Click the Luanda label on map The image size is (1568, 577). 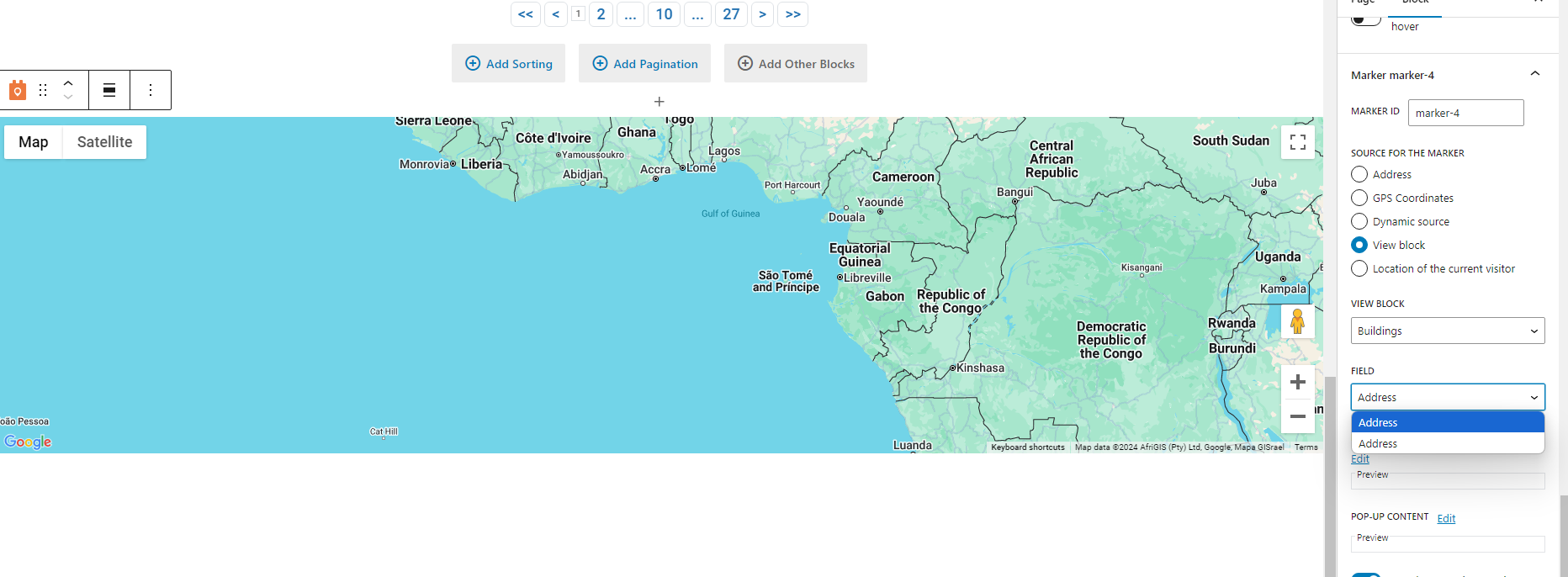coord(913,445)
